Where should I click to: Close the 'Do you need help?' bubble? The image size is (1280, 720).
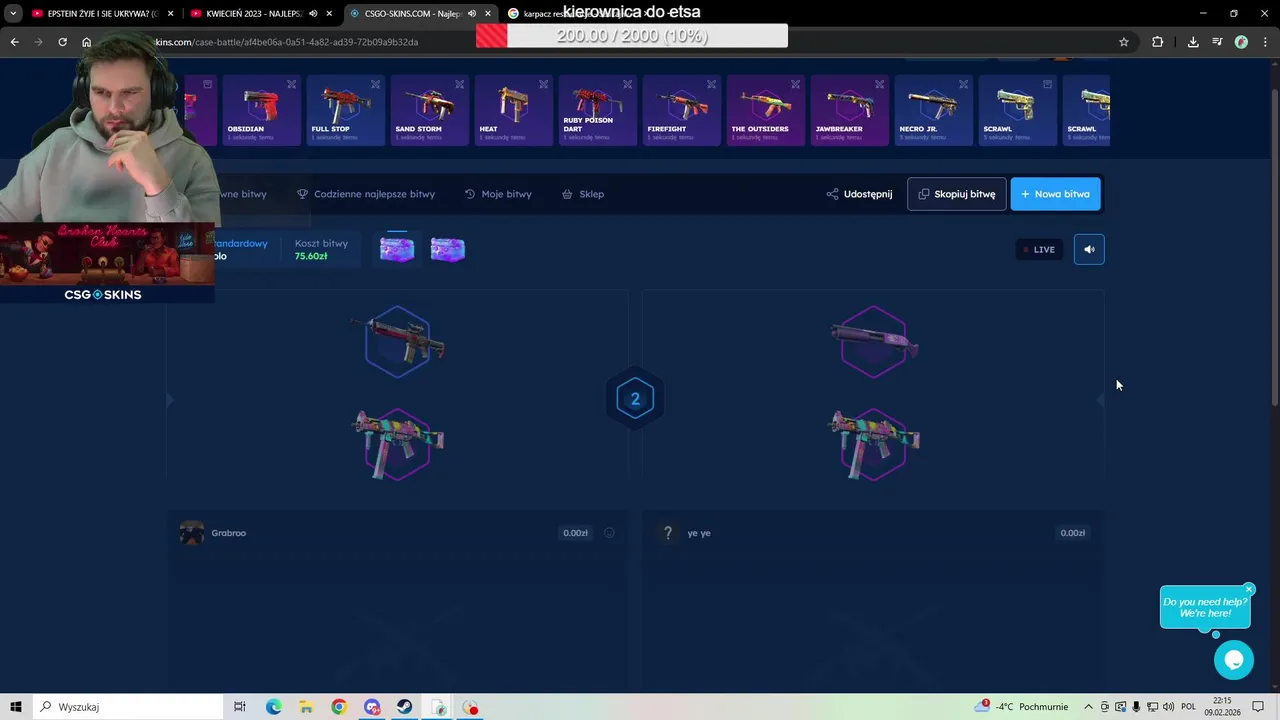[x=1249, y=590]
